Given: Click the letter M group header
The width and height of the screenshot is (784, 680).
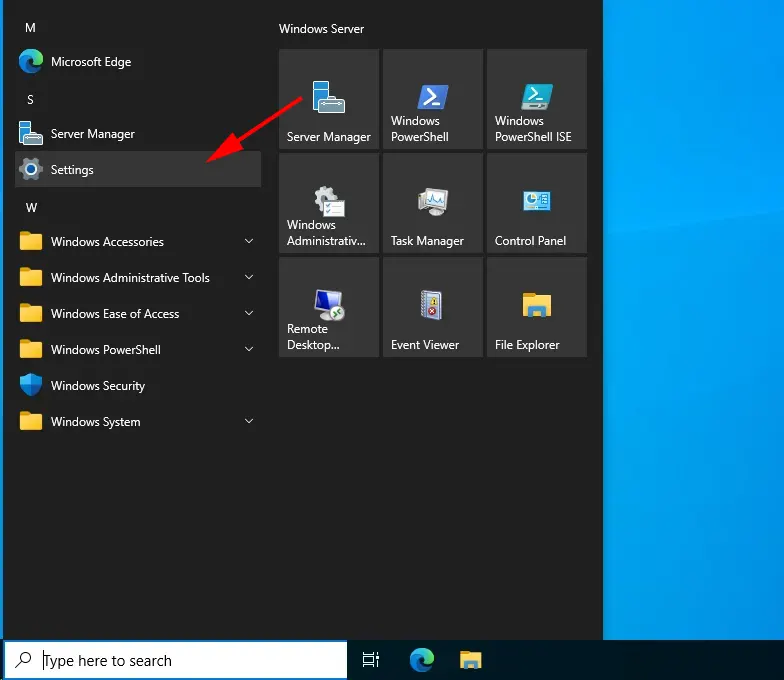Looking at the screenshot, I should [x=30, y=28].
